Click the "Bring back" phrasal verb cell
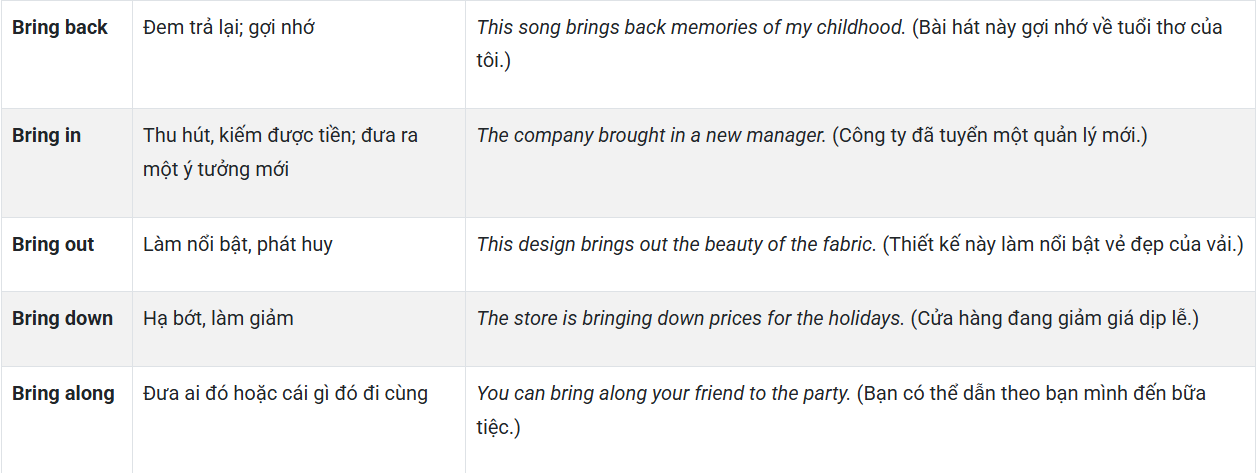1256x473 pixels. click(x=60, y=28)
